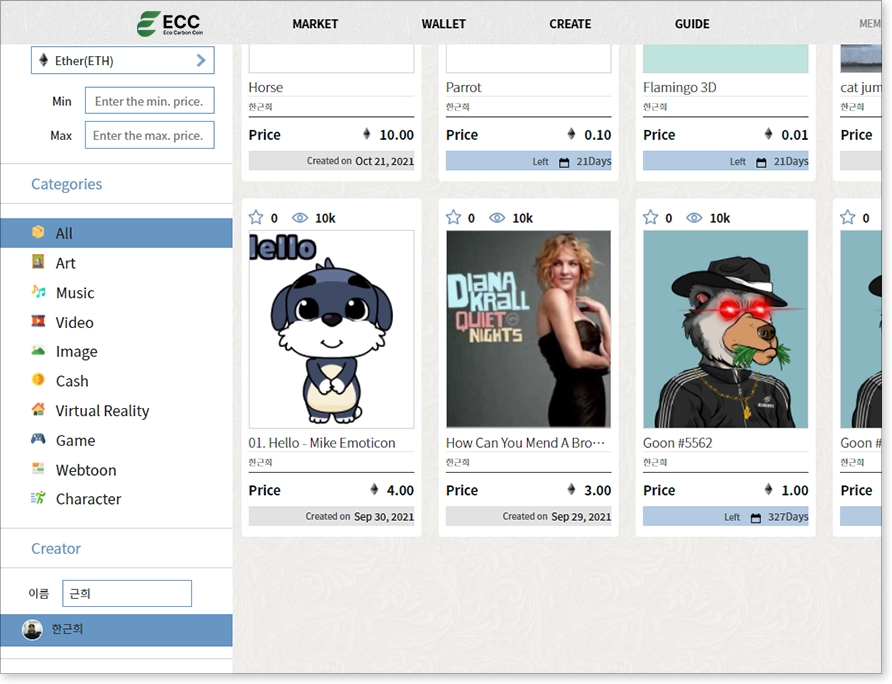Click the Webtoon category icon

[38, 468]
